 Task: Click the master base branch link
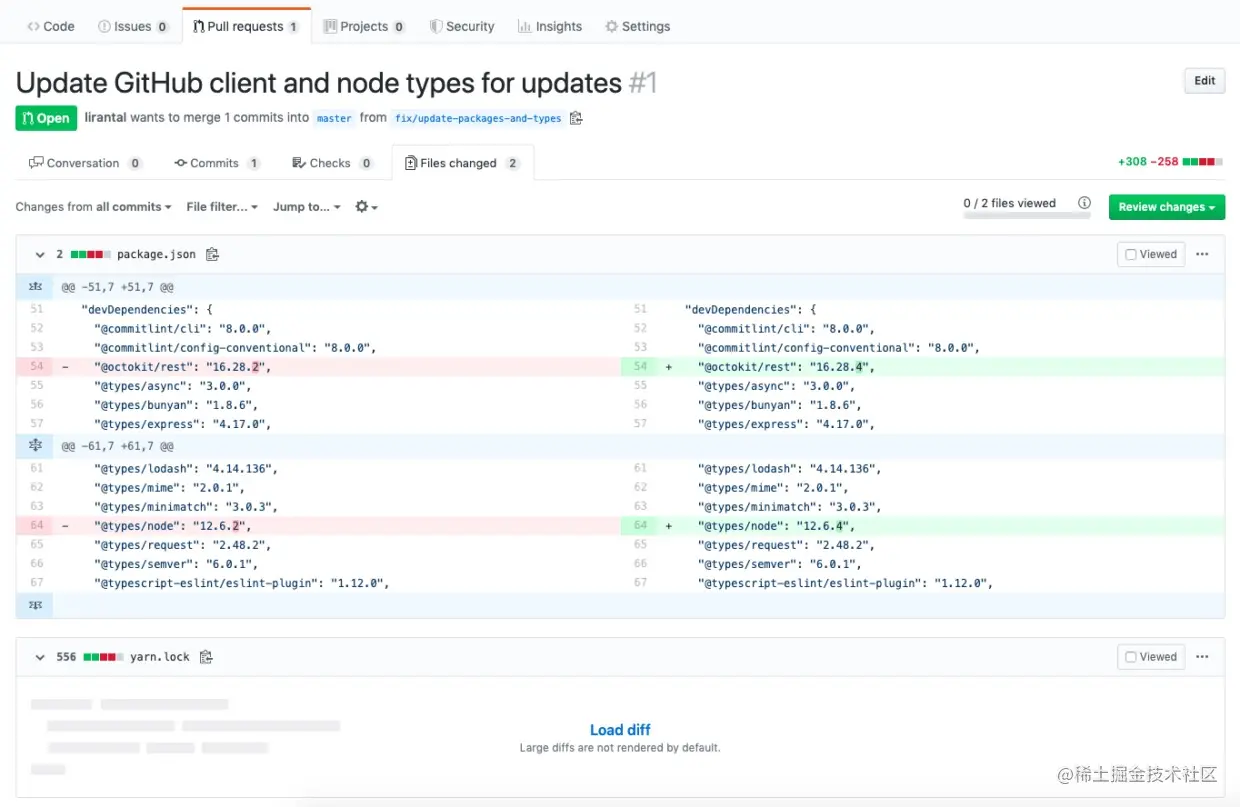[x=334, y=118]
